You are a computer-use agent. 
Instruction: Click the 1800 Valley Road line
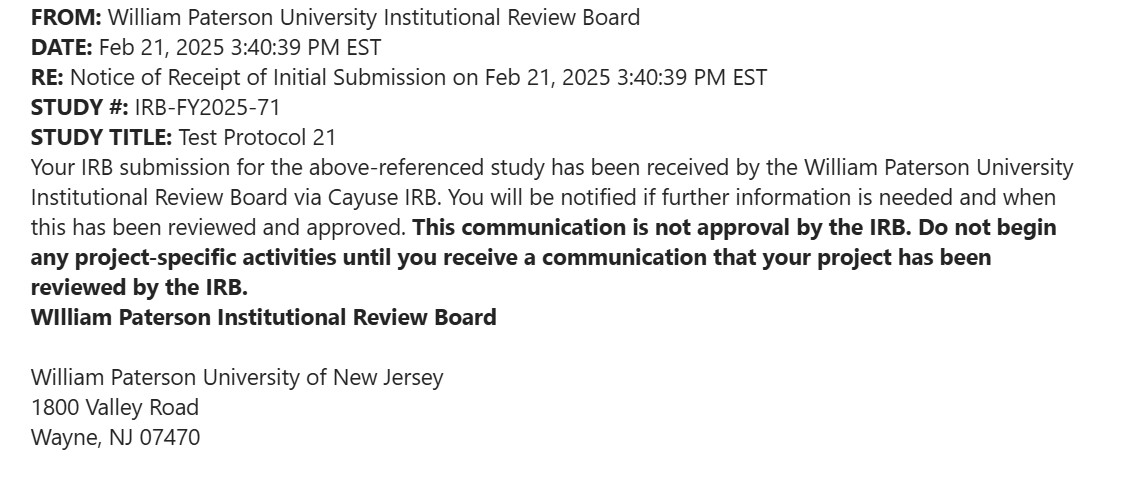[115, 408]
